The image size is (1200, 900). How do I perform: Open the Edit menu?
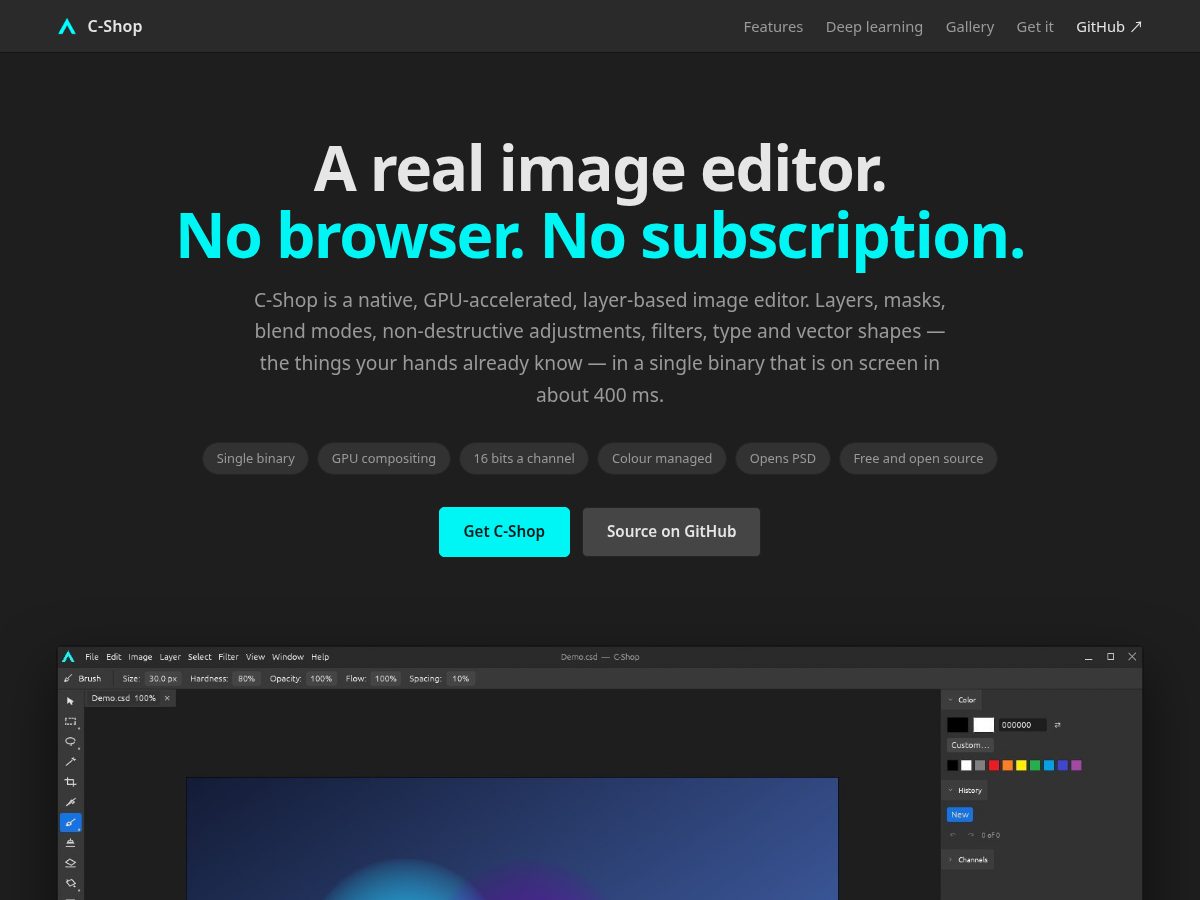coord(114,657)
